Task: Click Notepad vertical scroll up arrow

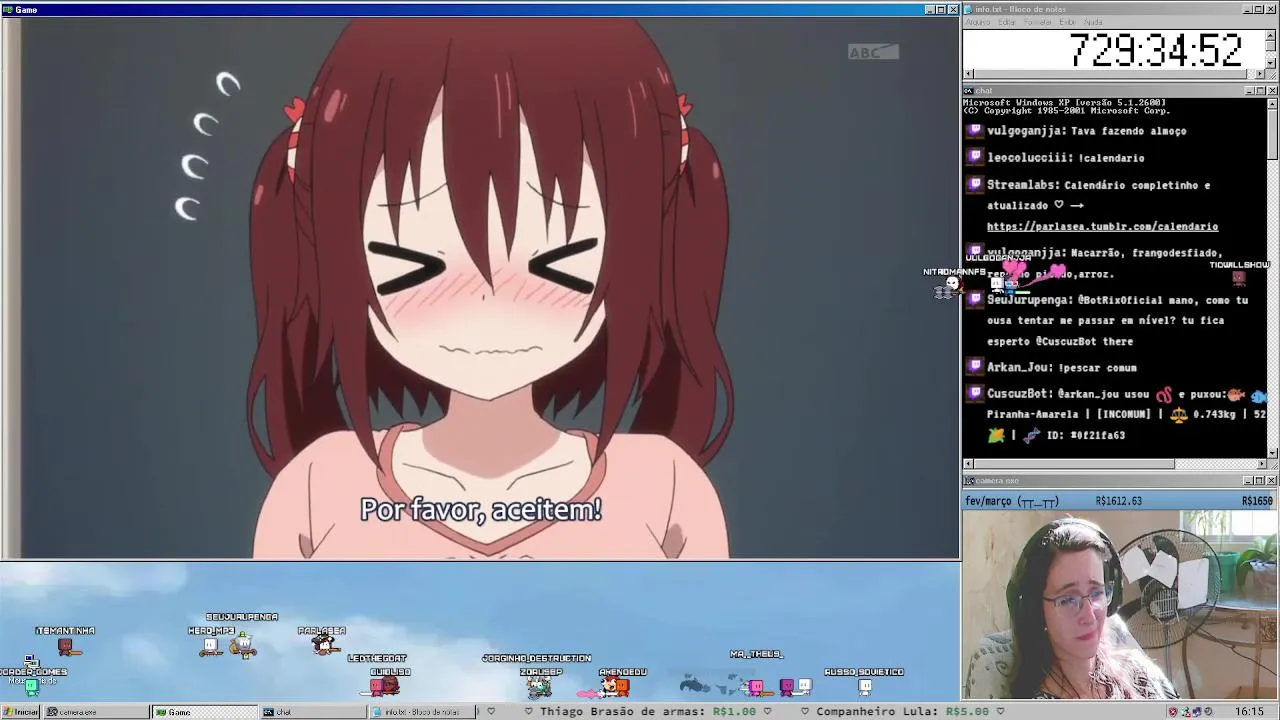Action: click(1271, 35)
